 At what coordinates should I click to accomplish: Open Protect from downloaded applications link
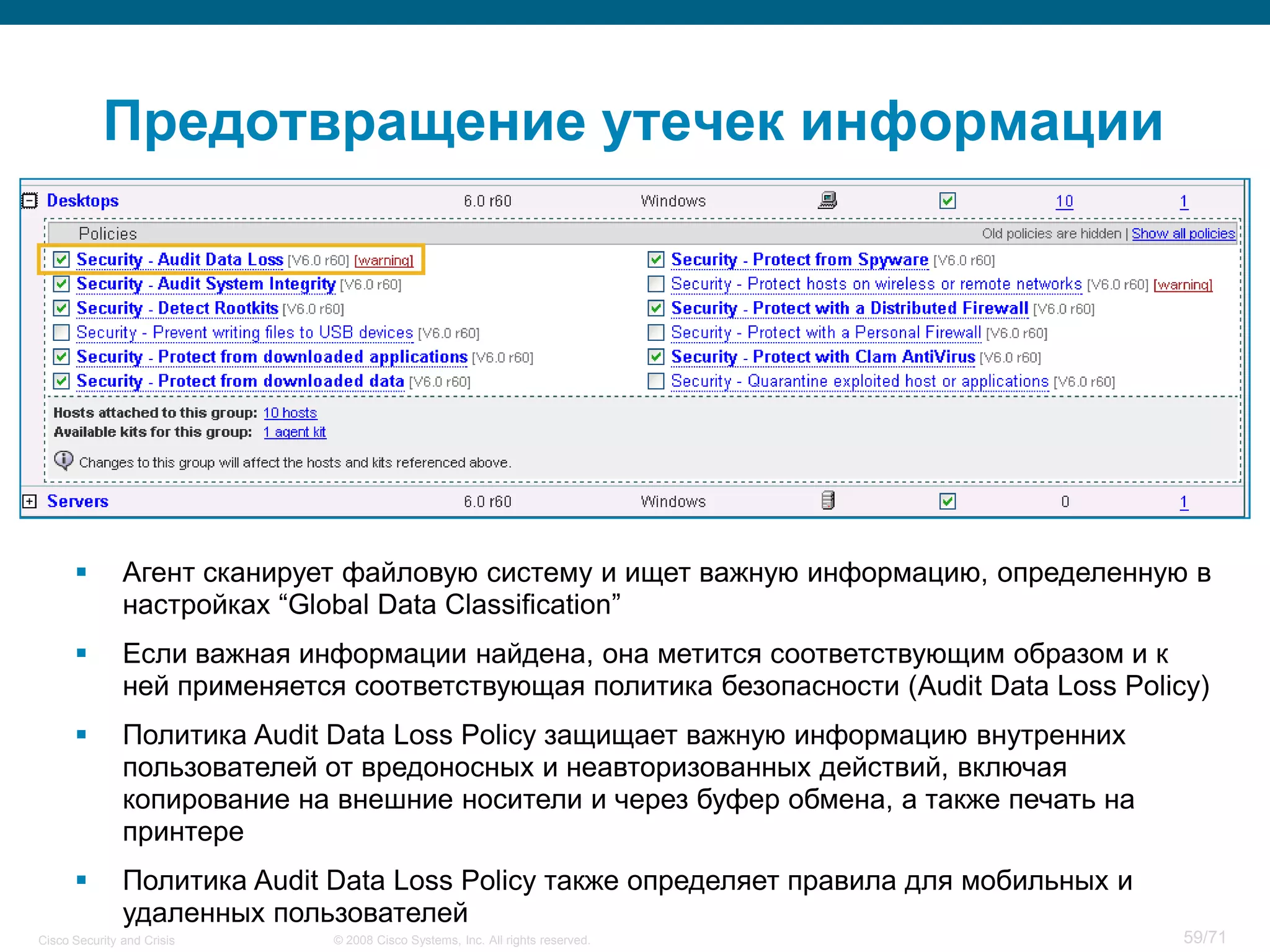click(272, 357)
